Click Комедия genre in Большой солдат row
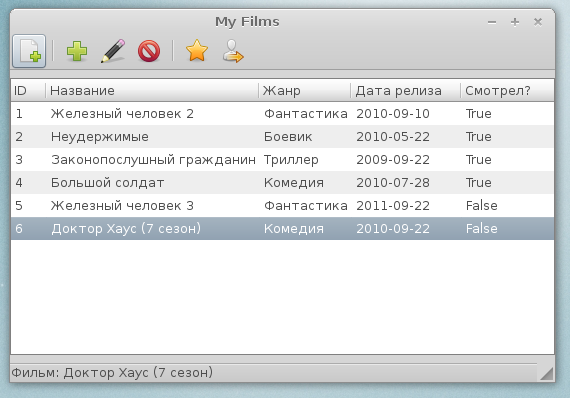Screen dimensions: 570x398 point(294,183)
